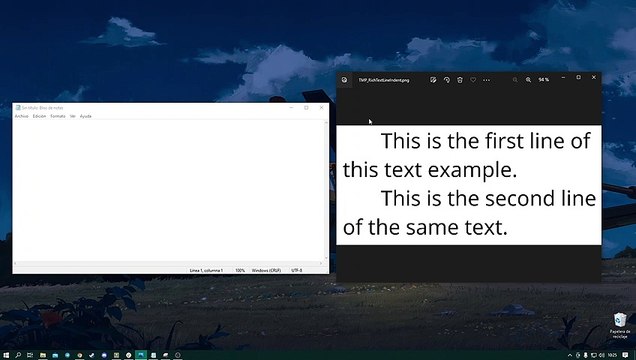The image size is (636, 360).
Task: Switch to the Photos app taskbar button
Action: (x=141, y=355)
